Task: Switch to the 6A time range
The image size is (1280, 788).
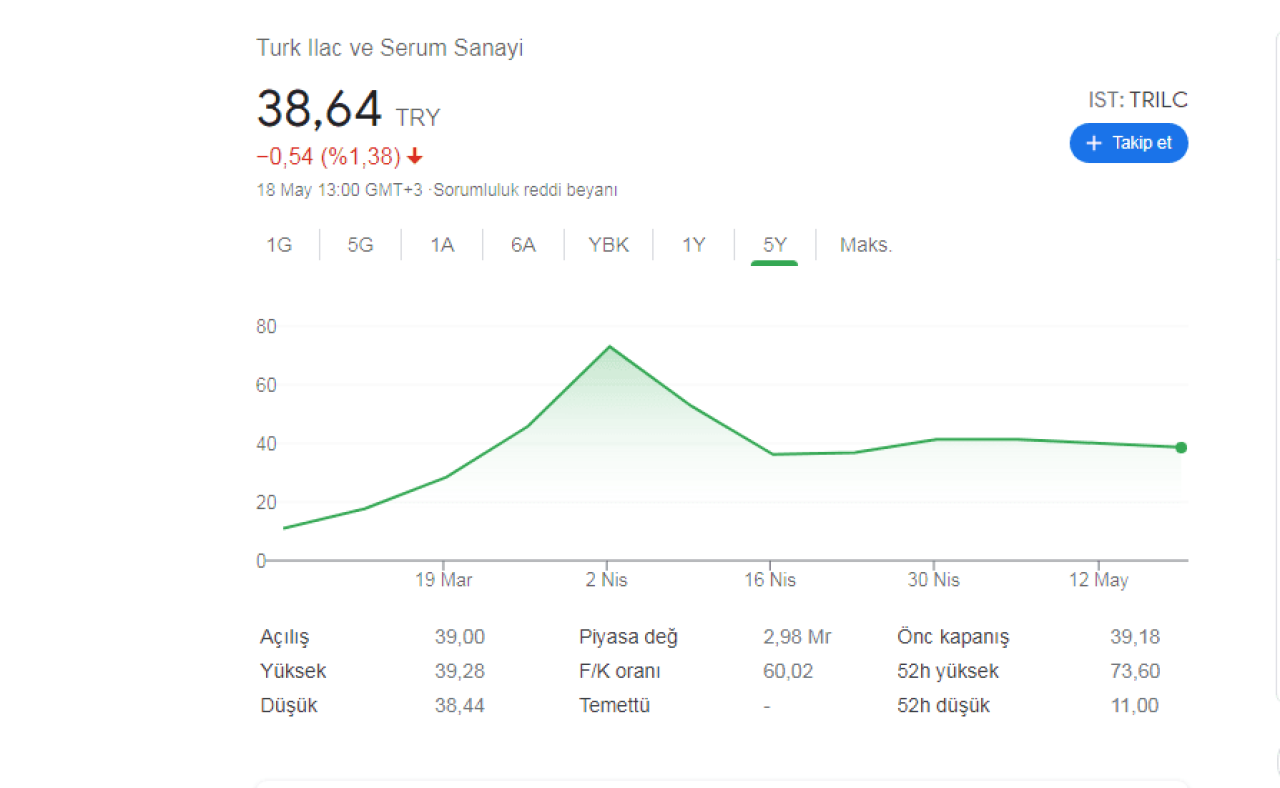Action: (523, 245)
